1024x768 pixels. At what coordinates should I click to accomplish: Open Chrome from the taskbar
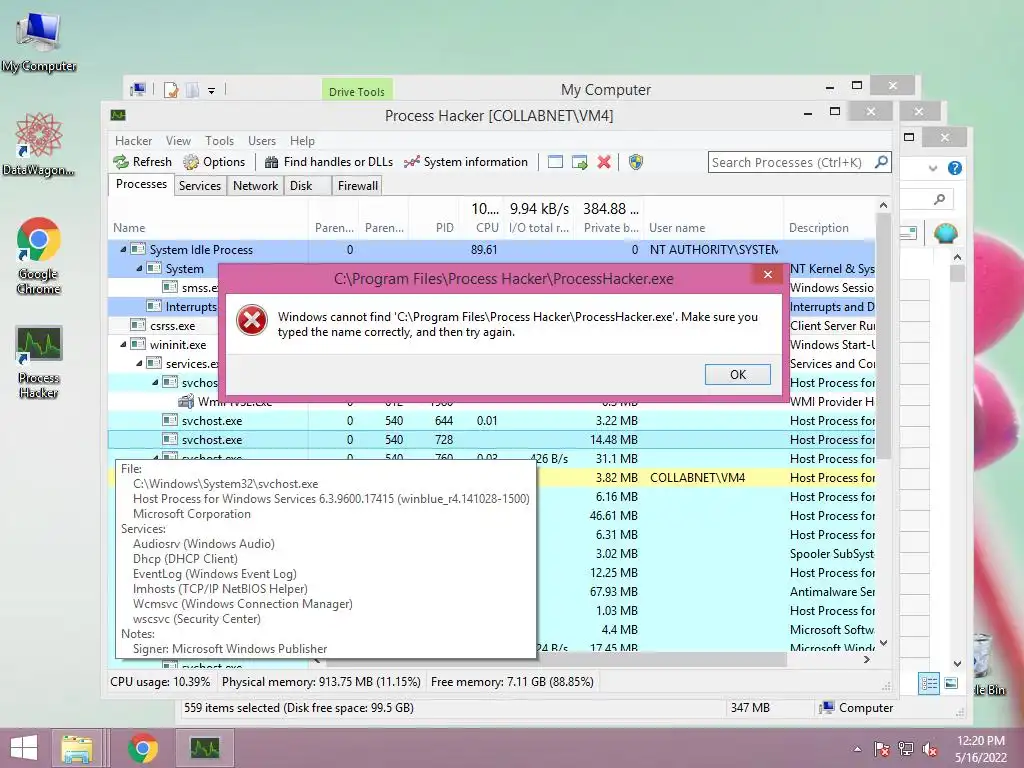click(143, 748)
